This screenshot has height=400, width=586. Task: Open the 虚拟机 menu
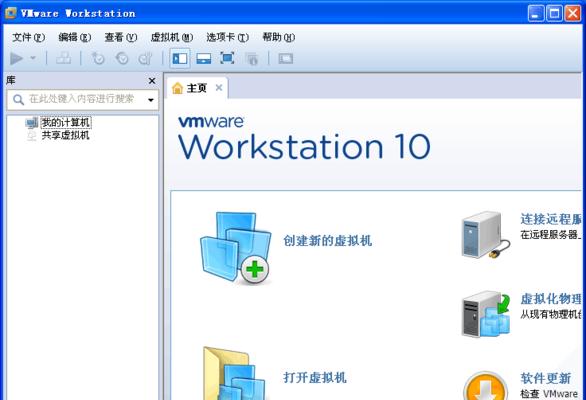tap(172, 37)
